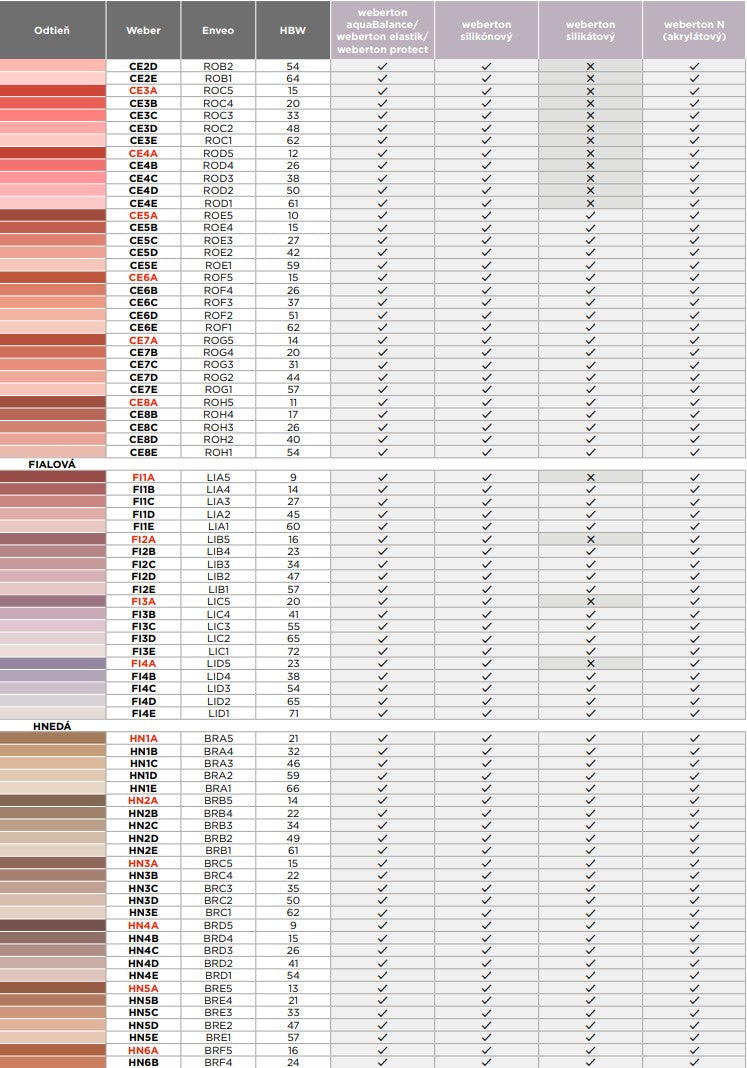The width and height of the screenshot is (747, 1068).
Task: Click the X mark in row FI3A
Action: point(590,601)
